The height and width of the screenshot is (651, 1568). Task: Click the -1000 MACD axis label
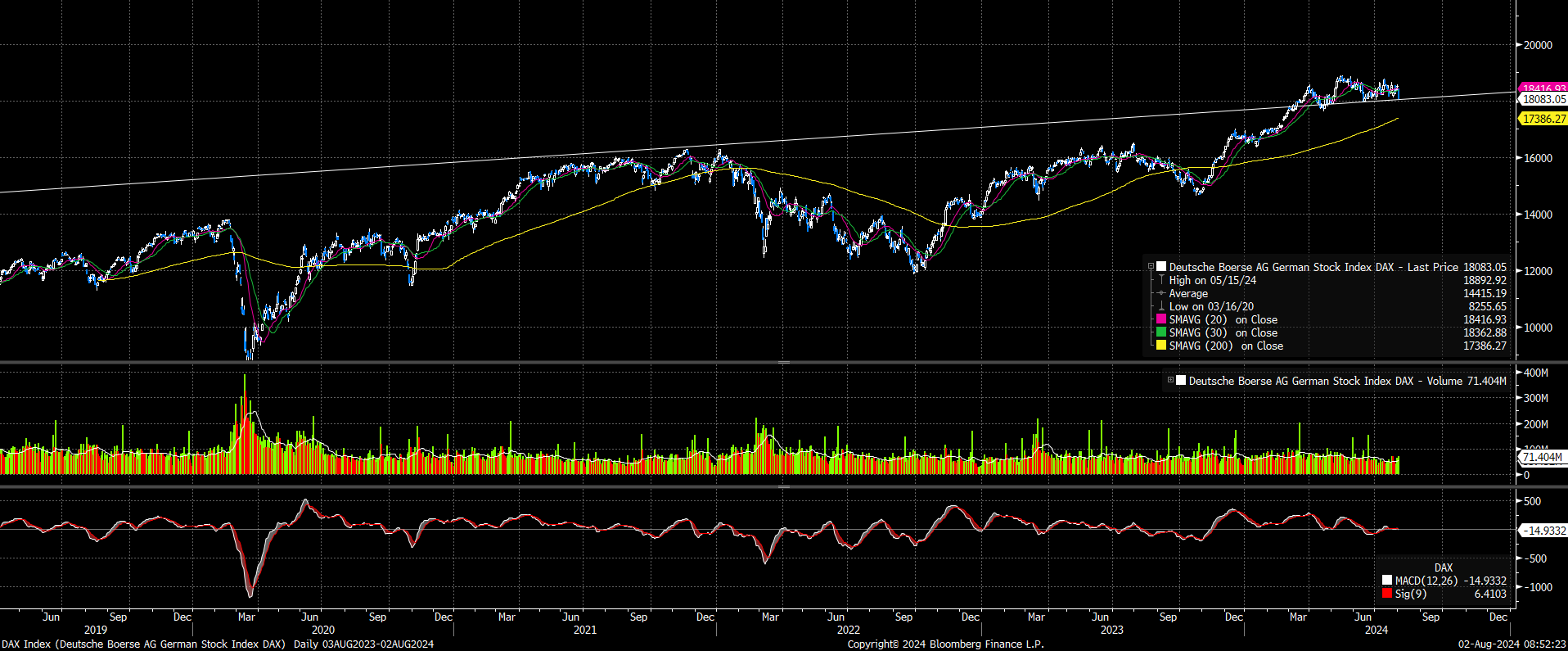pos(1538,587)
